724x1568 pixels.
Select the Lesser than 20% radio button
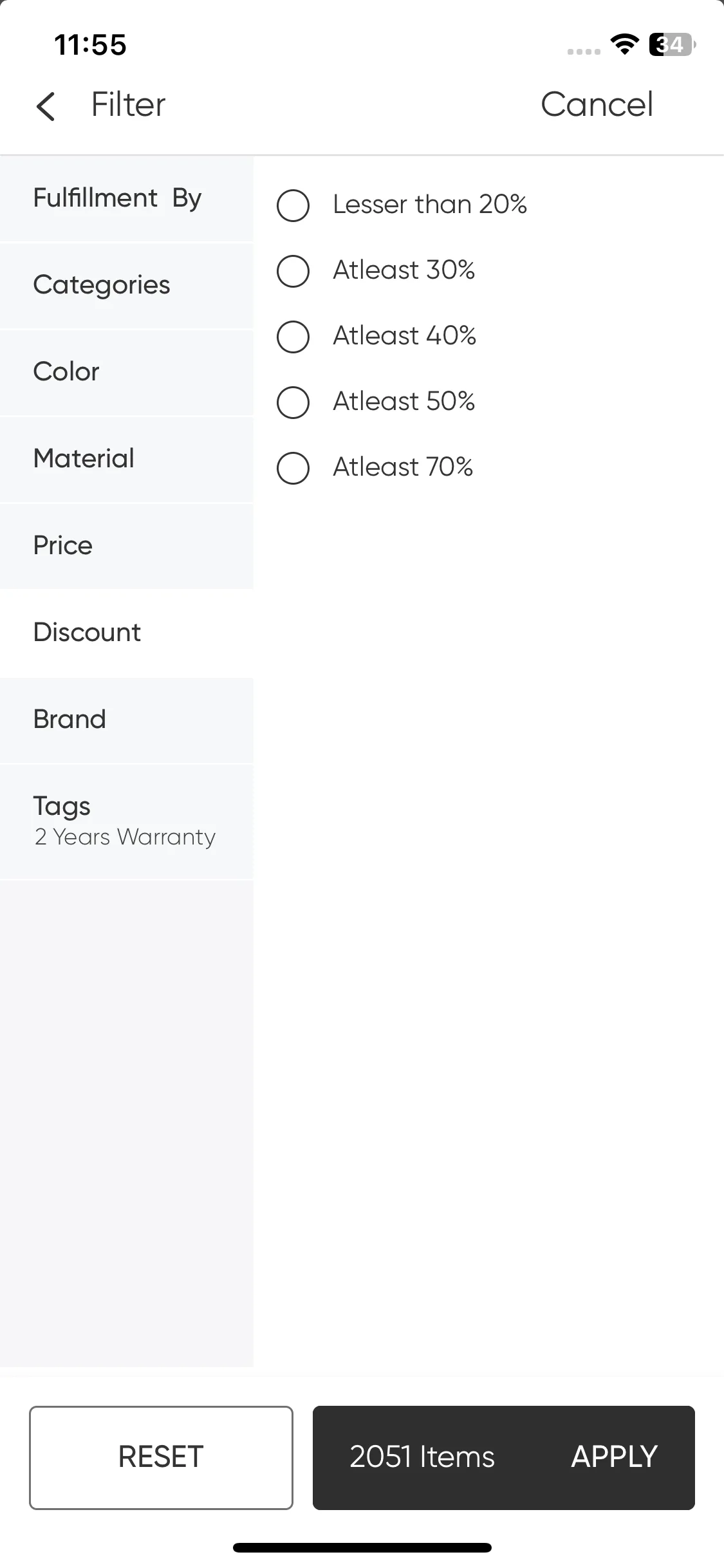293,205
